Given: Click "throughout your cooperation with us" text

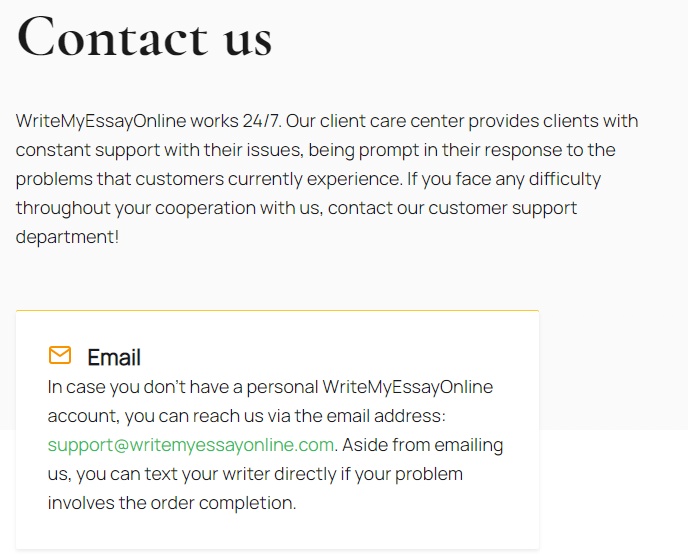Looking at the screenshot, I should (x=168, y=208).
